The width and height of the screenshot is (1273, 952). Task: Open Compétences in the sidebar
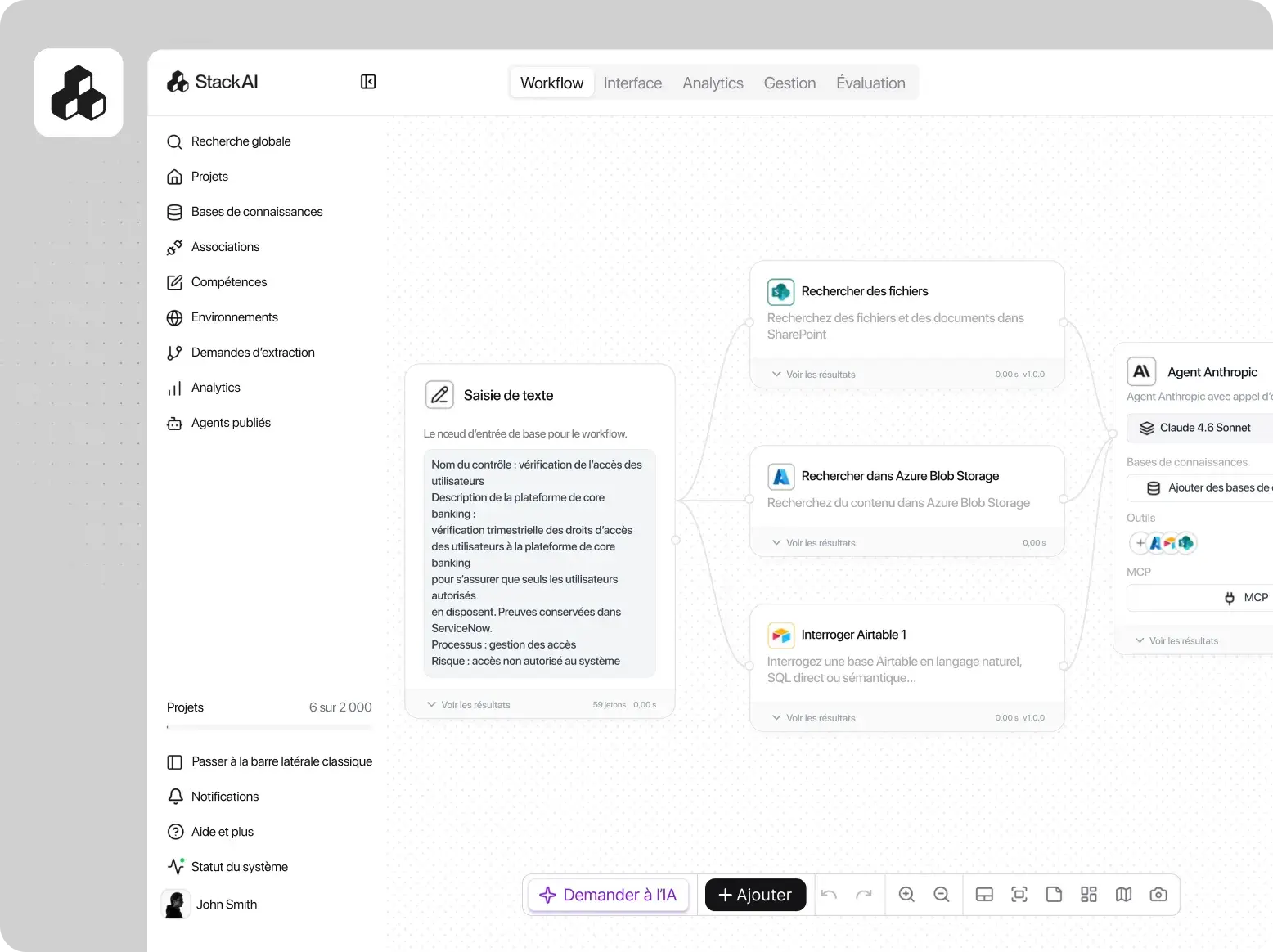click(217, 282)
